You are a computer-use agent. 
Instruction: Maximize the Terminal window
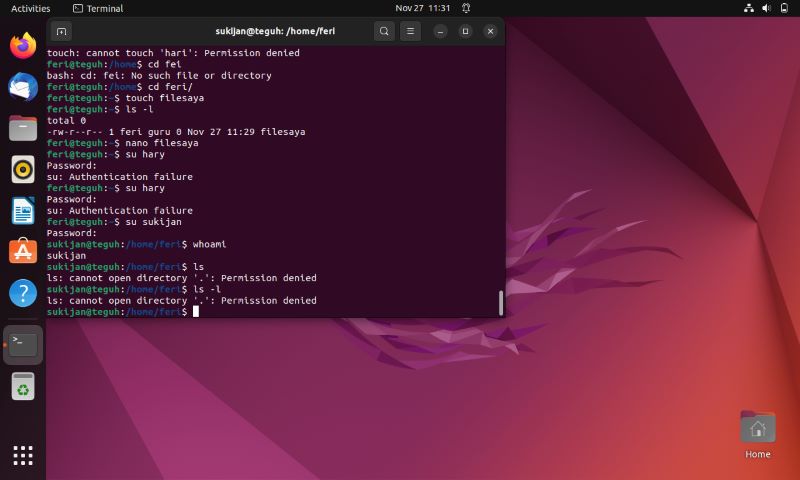tap(465, 31)
